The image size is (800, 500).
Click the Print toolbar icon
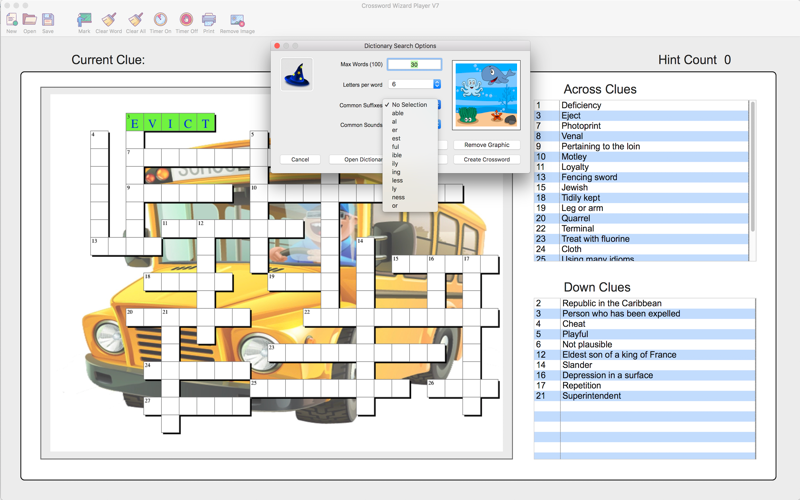[209, 20]
